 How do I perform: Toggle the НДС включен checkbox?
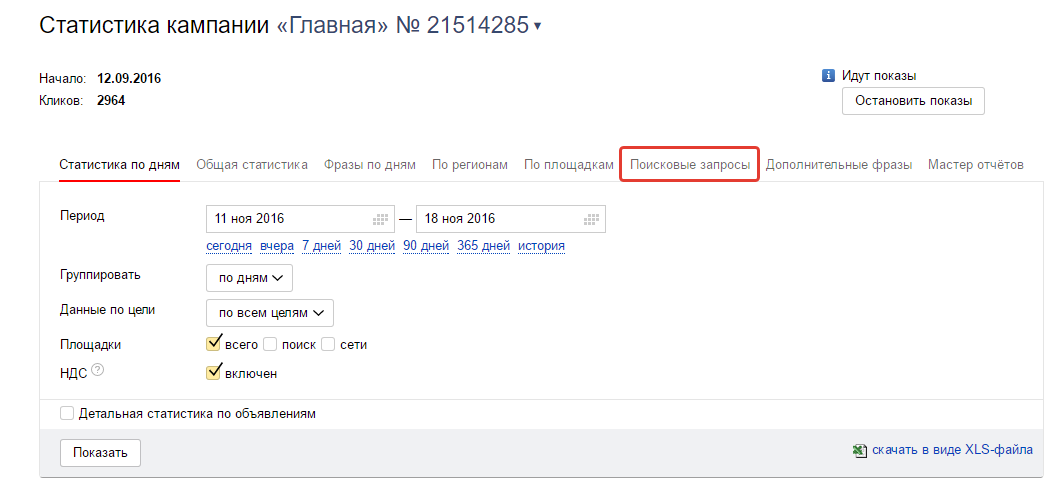coord(214,372)
